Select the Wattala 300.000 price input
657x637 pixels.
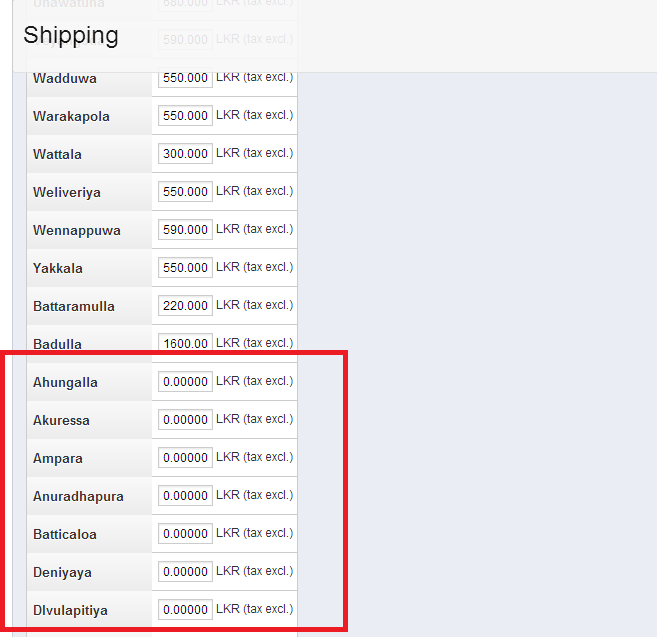(x=185, y=153)
